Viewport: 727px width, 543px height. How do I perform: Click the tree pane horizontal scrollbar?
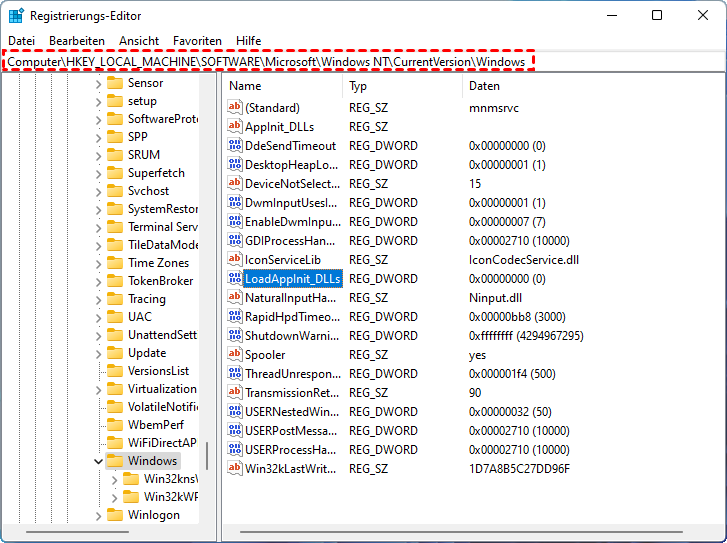coord(77,532)
